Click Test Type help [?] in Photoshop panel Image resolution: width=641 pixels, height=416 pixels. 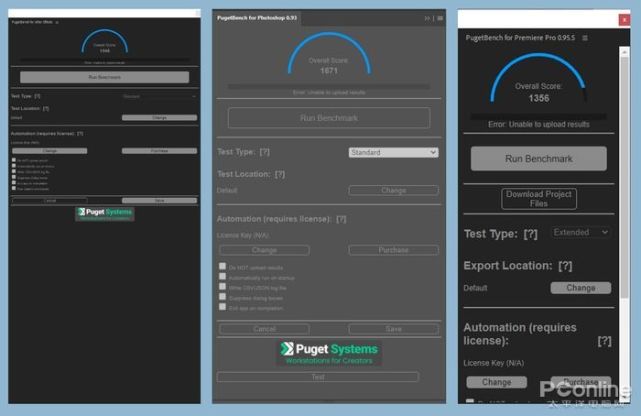pyautogui.click(x=264, y=152)
